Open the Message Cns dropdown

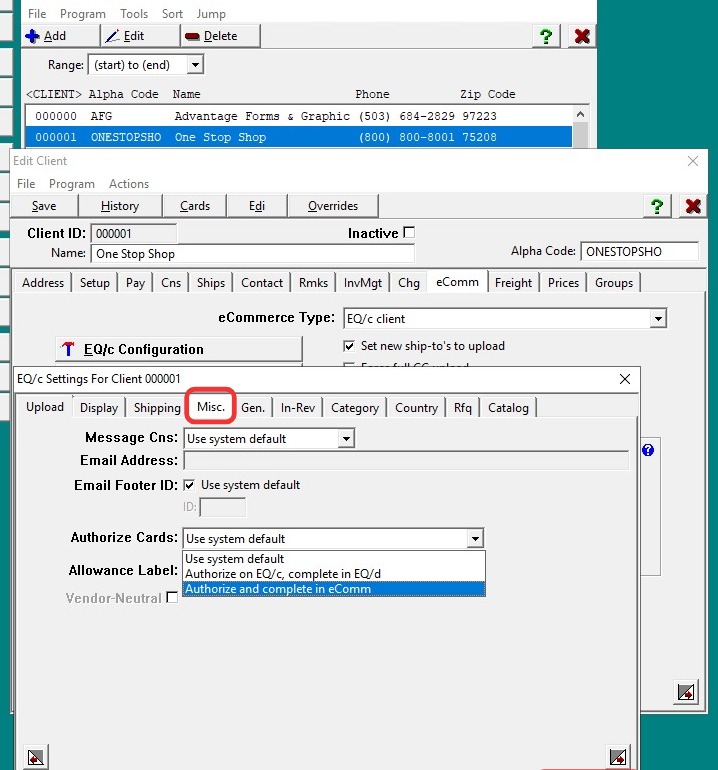[x=346, y=439]
